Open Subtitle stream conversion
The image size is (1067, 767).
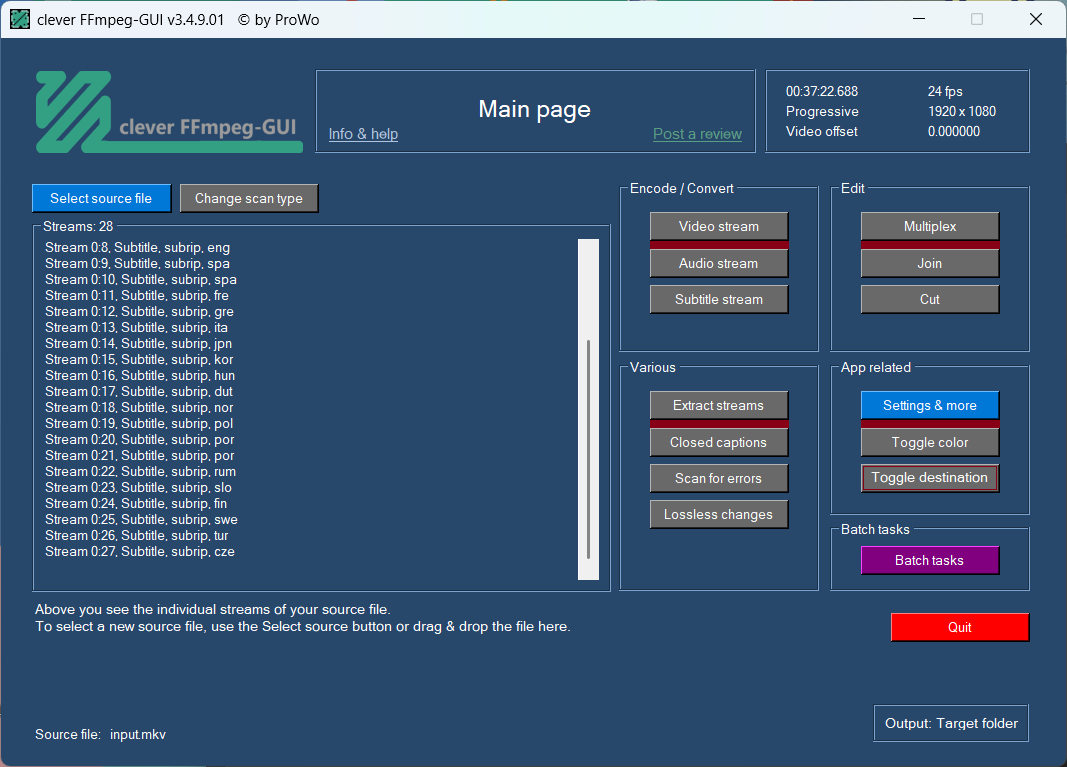coord(718,299)
